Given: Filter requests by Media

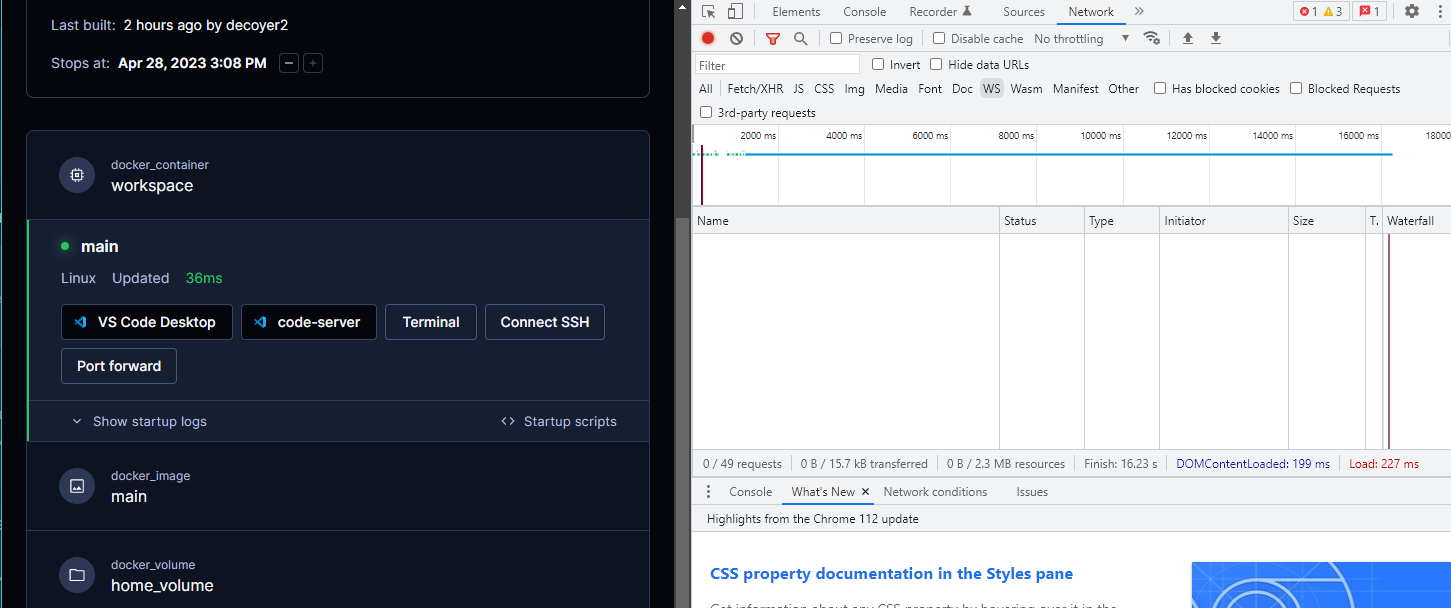Looking at the screenshot, I should [x=891, y=89].
